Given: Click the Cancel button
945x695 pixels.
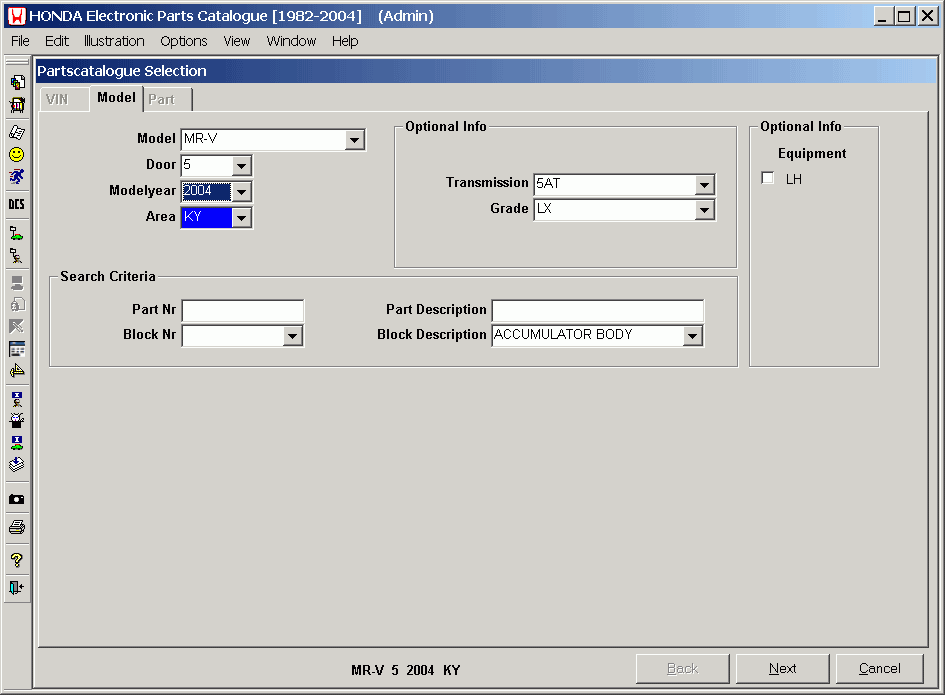Looking at the screenshot, I should 879,668.
